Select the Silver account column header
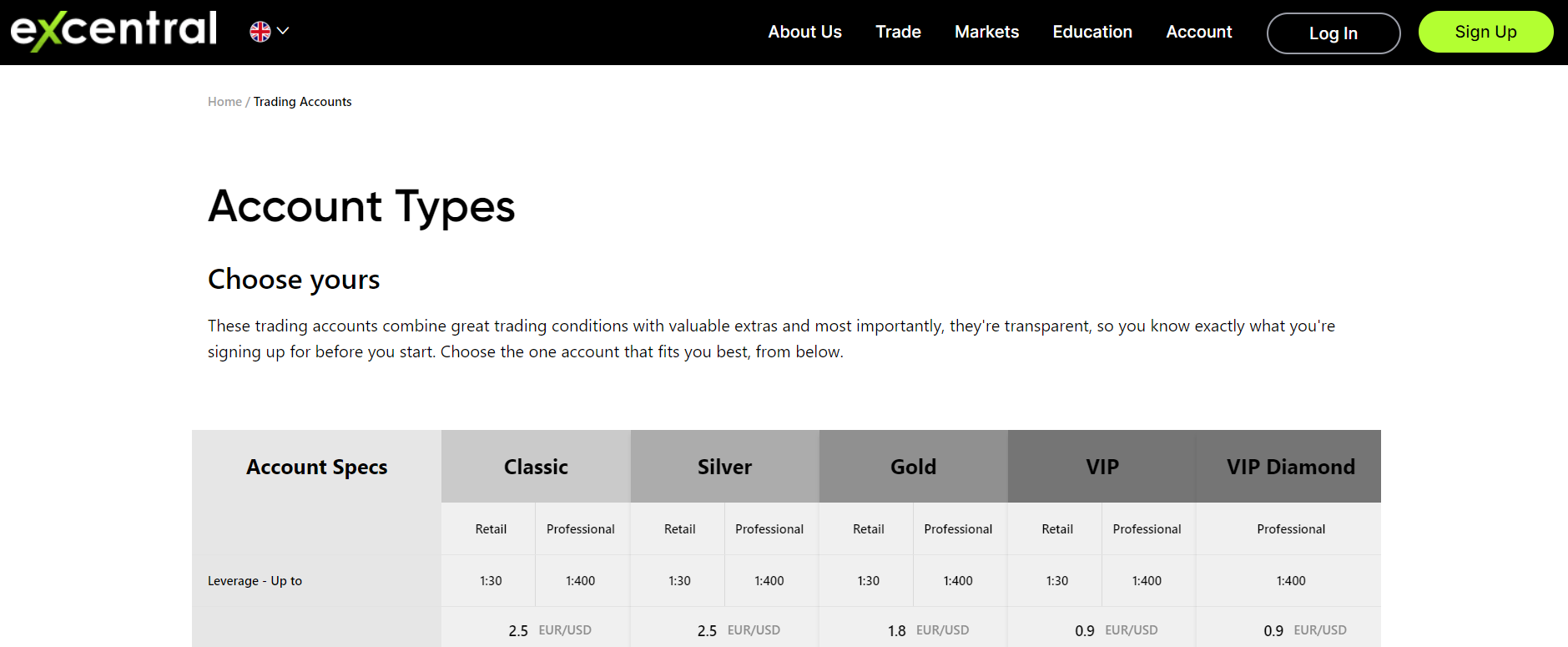 pos(724,467)
